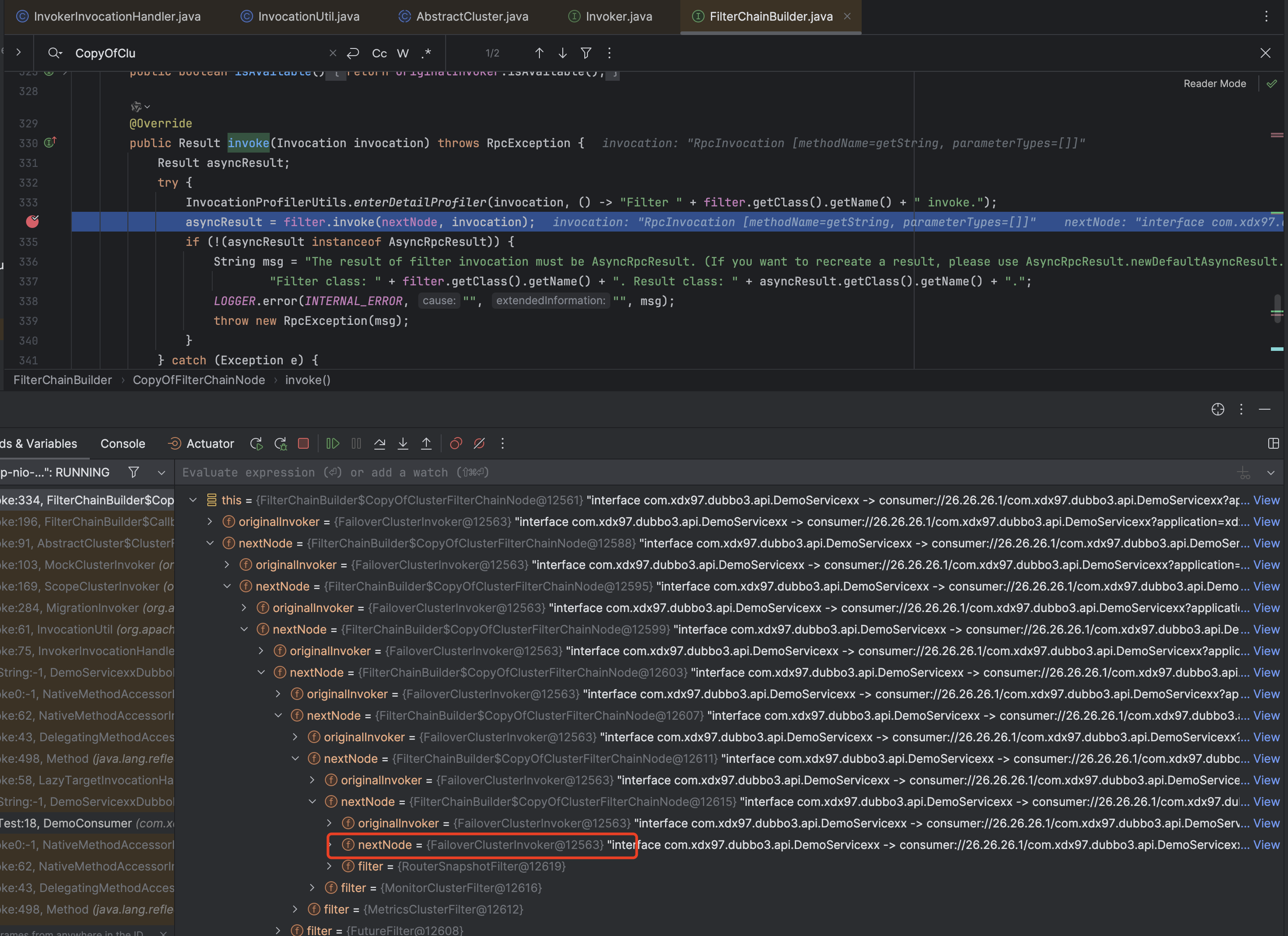The width and height of the screenshot is (1288, 936).
Task: Click FilterChainBuilder breadcrumb
Action: [62, 380]
